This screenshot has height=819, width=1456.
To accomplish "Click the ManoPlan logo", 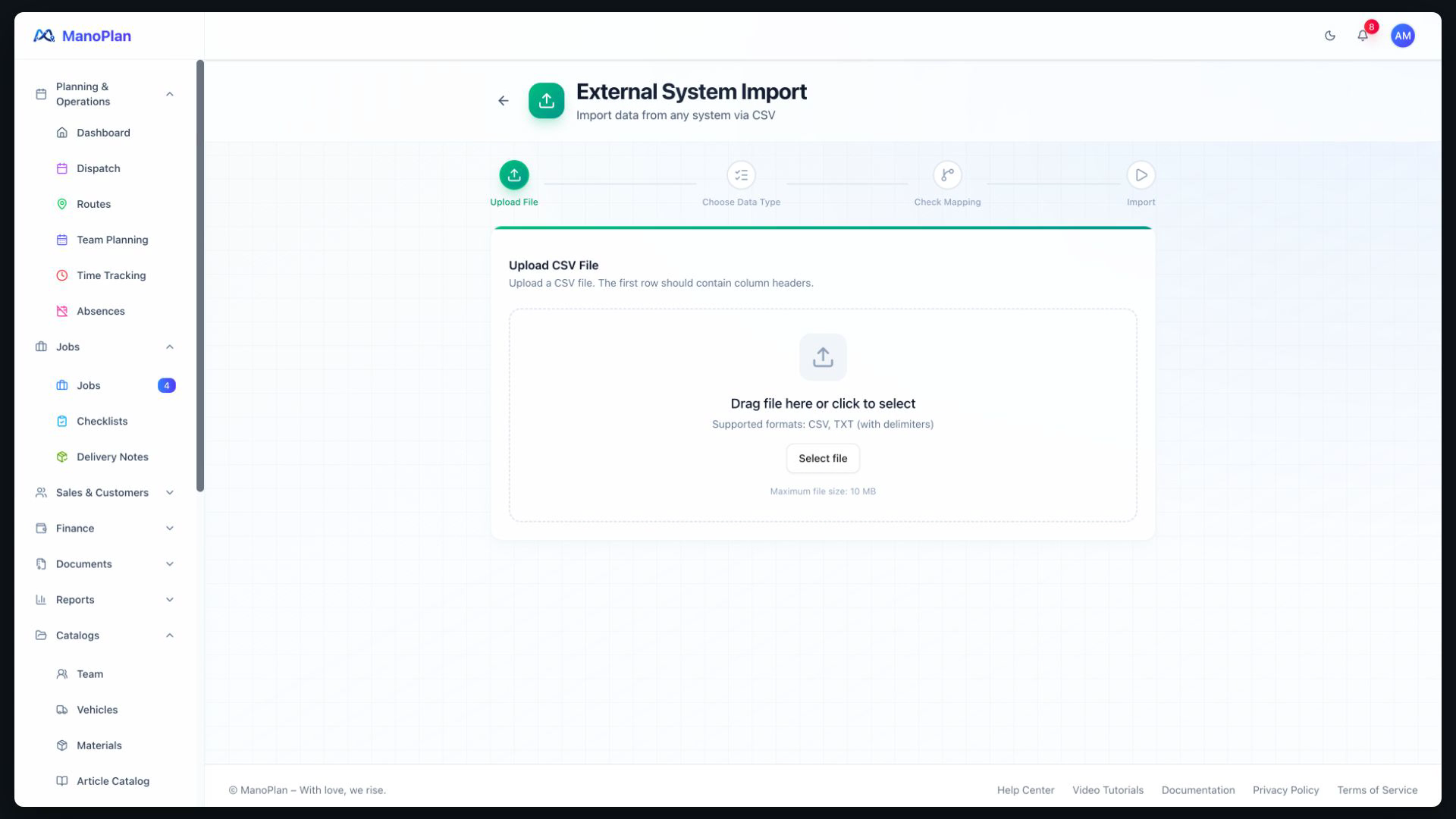I will 82,36.
